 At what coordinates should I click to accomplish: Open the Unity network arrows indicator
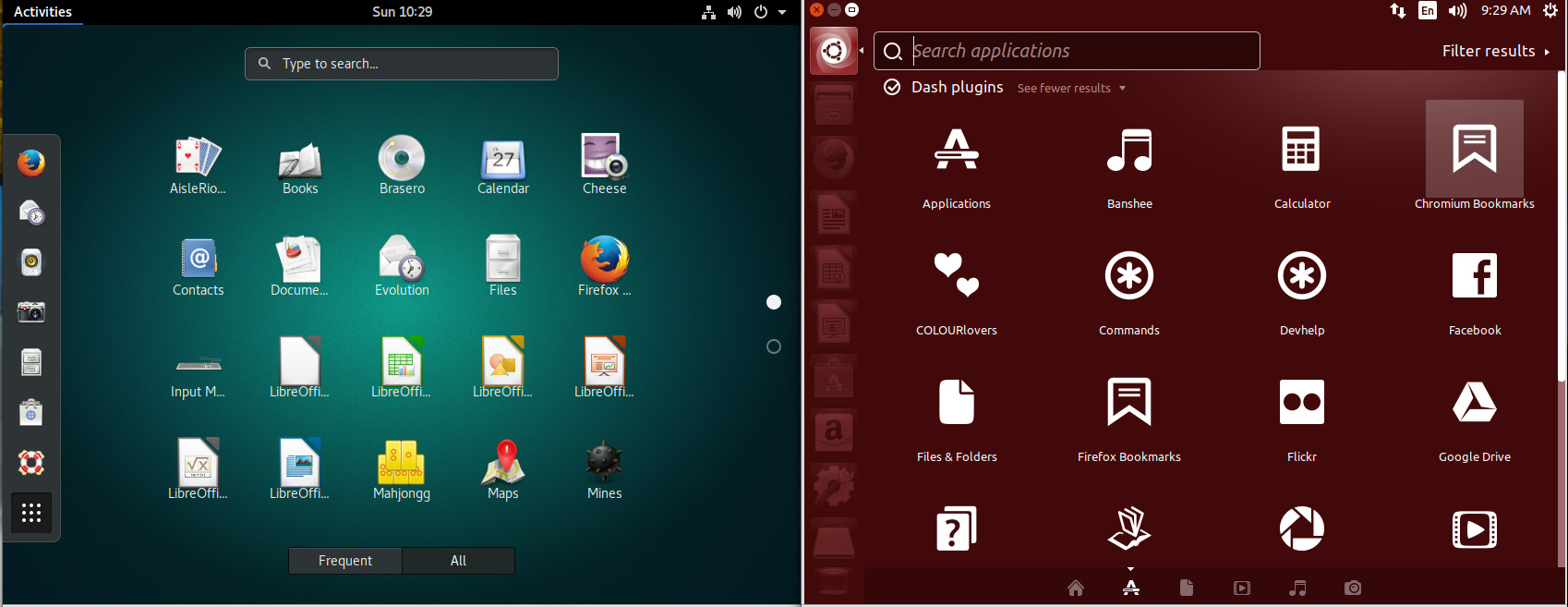click(x=1398, y=11)
